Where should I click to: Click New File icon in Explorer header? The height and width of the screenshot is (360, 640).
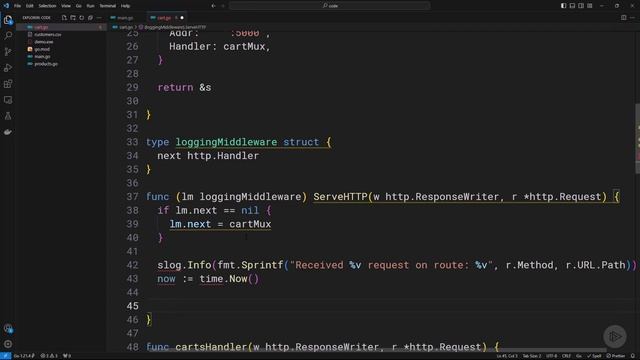point(64,18)
